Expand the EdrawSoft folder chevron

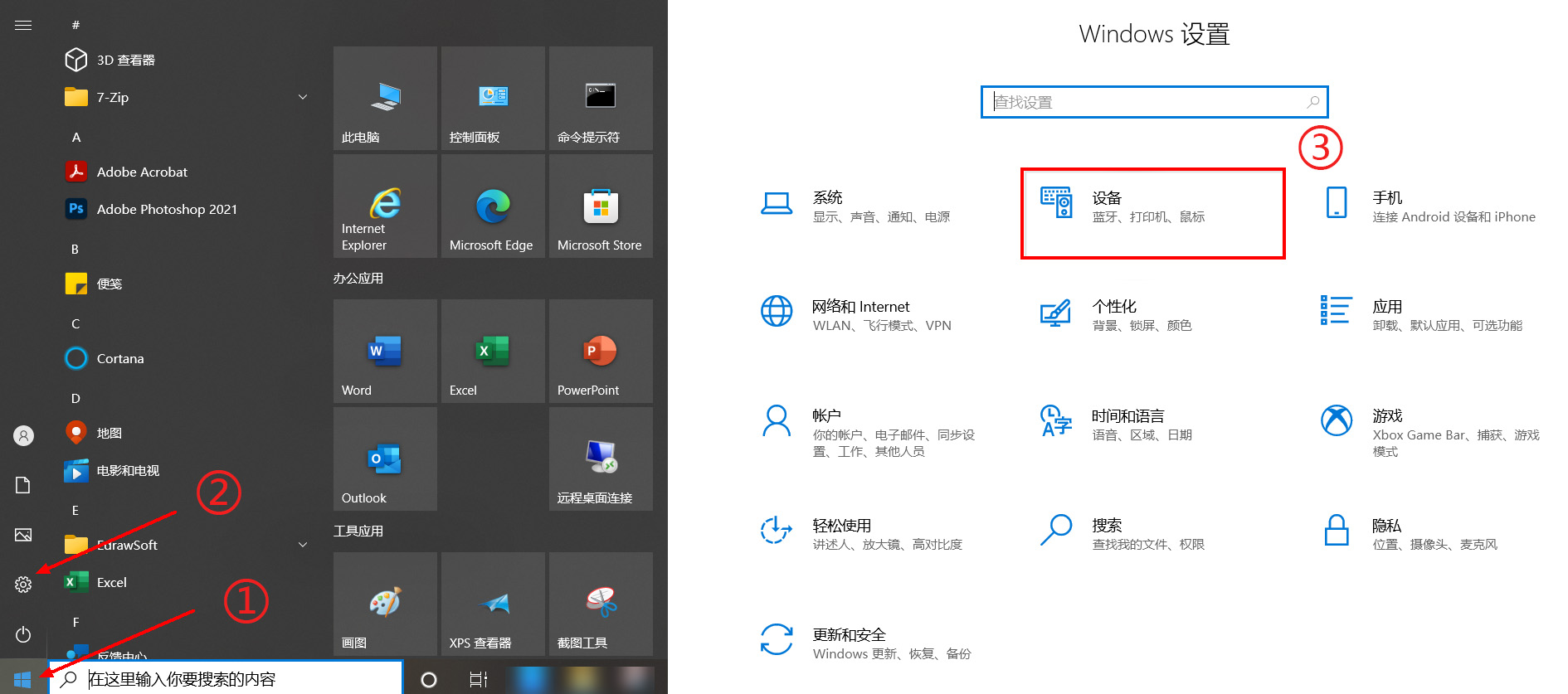pos(303,545)
